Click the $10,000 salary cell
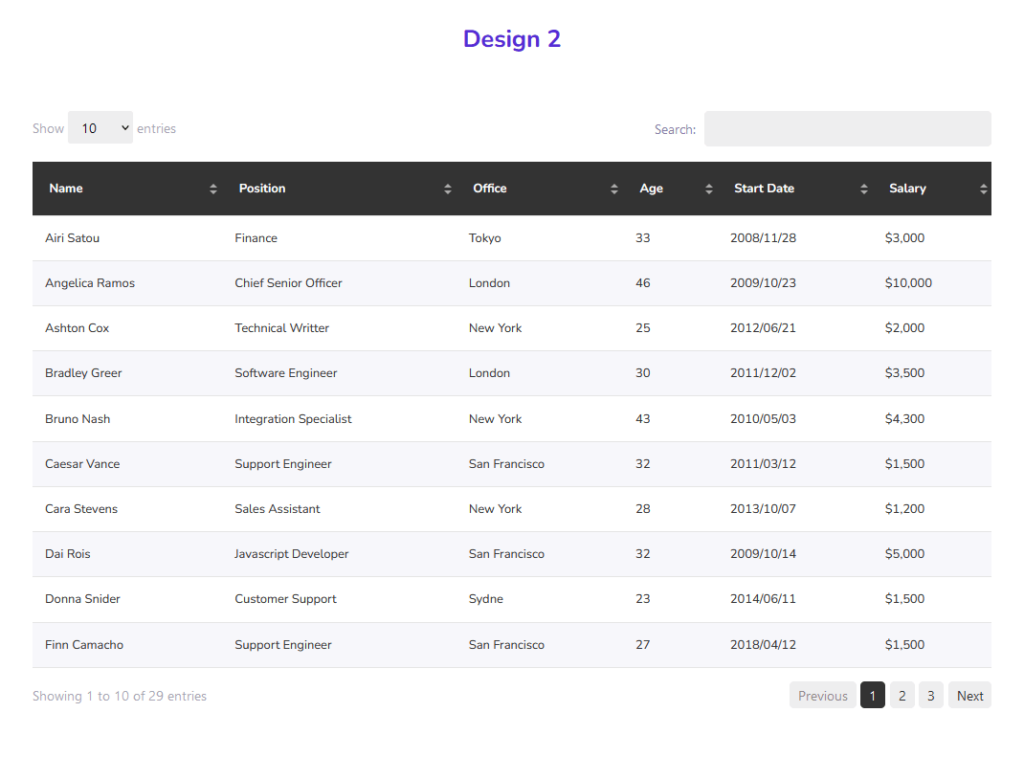 click(x=908, y=283)
